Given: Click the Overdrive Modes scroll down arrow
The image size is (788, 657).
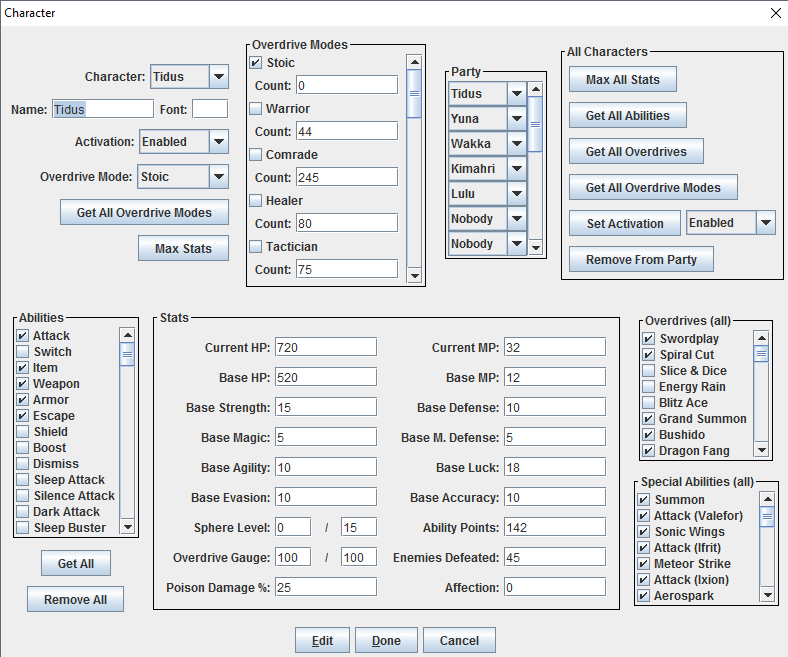Looking at the screenshot, I should 414,275.
